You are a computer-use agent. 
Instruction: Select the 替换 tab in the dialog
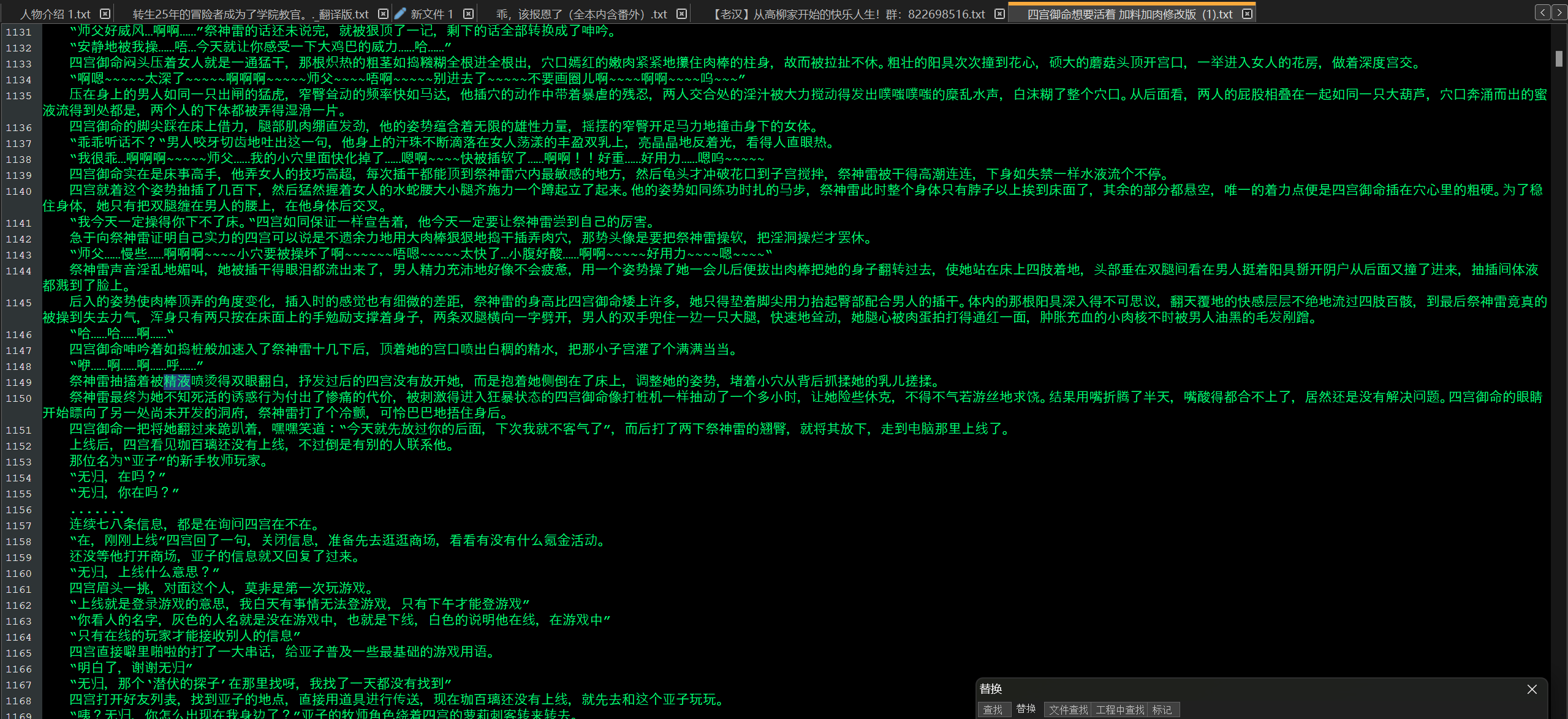click(1026, 709)
